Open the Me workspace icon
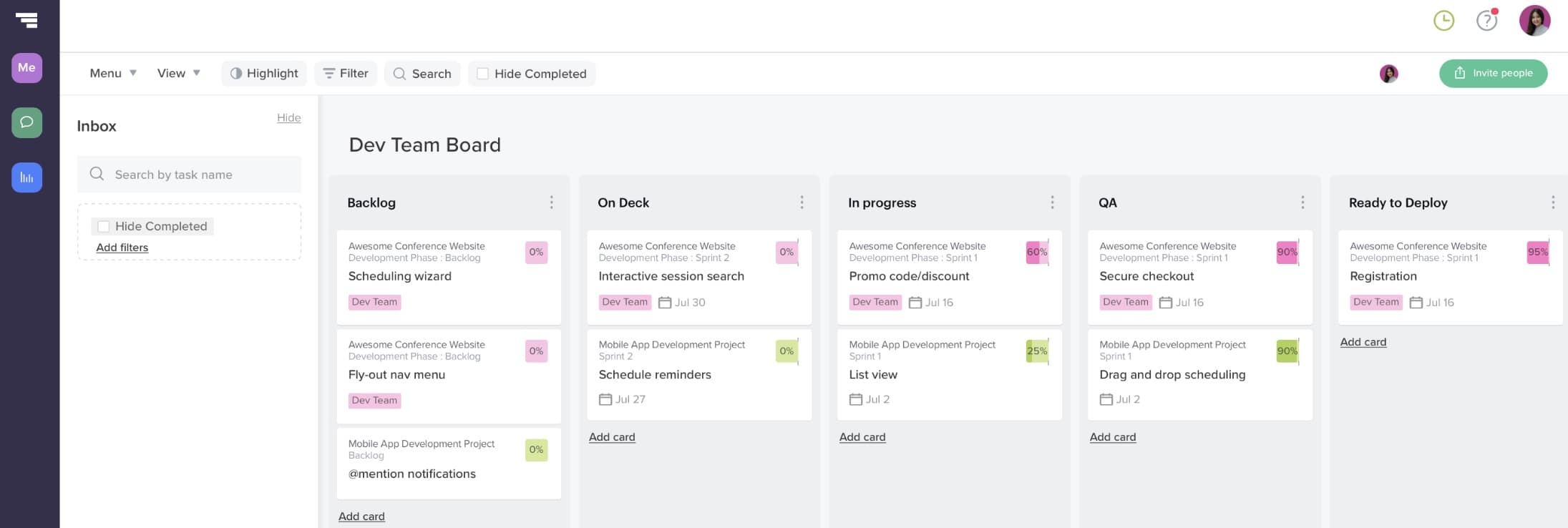Image resolution: width=1568 pixels, height=528 pixels. (26, 68)
